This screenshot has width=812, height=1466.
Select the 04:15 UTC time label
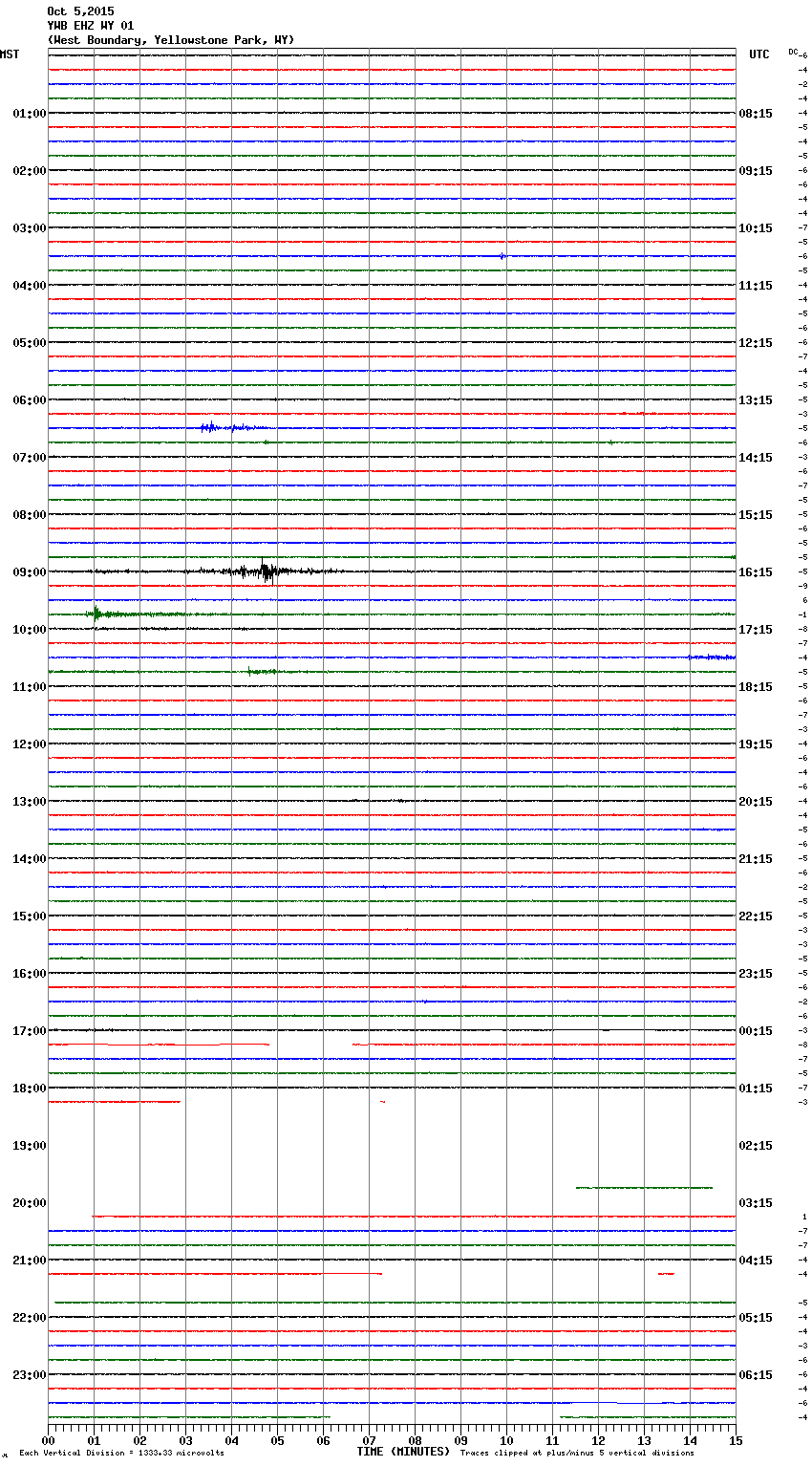click(x=756, y=1261)
